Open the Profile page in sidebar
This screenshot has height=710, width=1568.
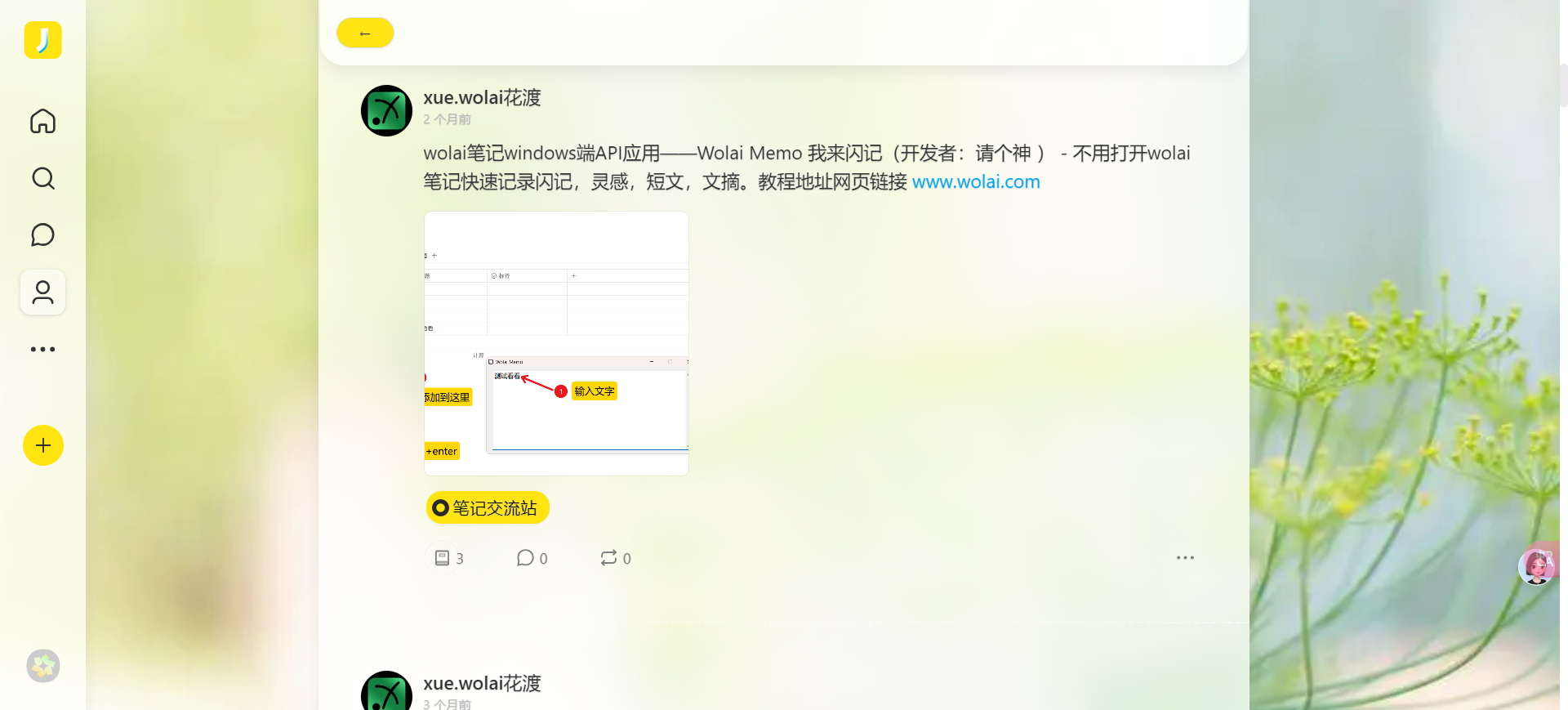(x=42, y=292)
